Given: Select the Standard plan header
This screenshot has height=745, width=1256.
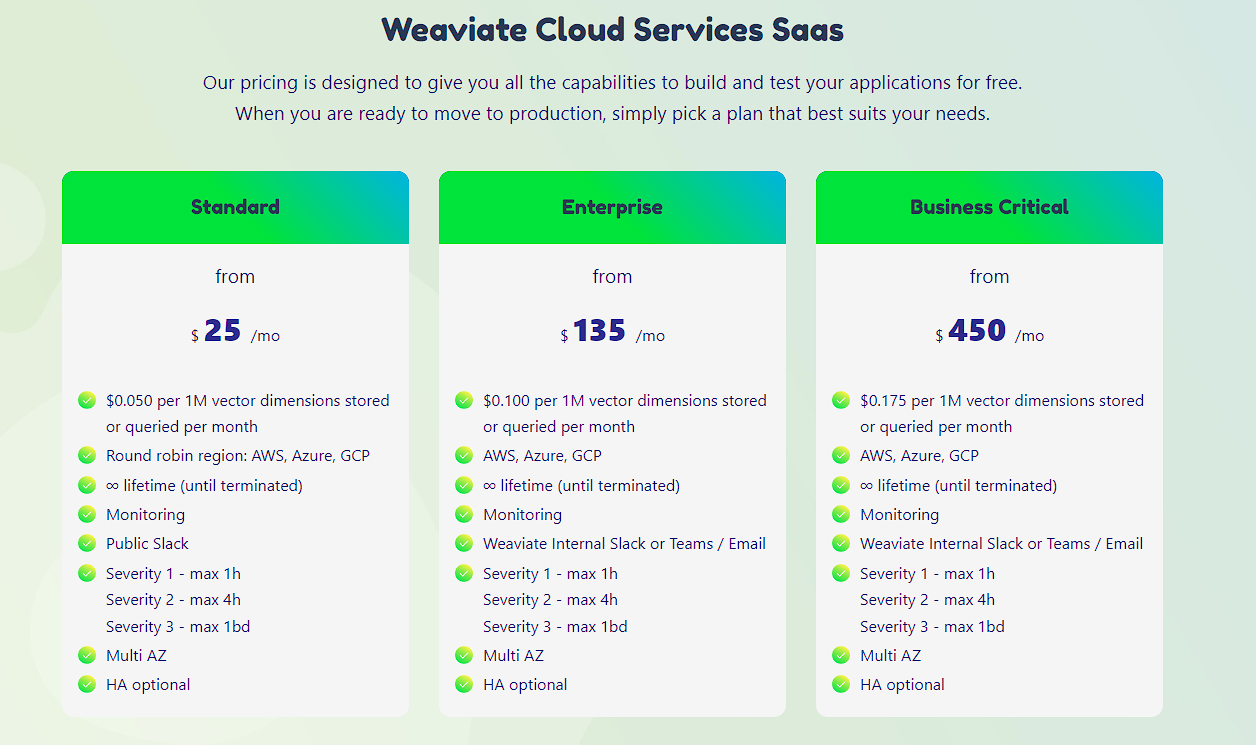Looking at the screenshot, I should (235, 207).
